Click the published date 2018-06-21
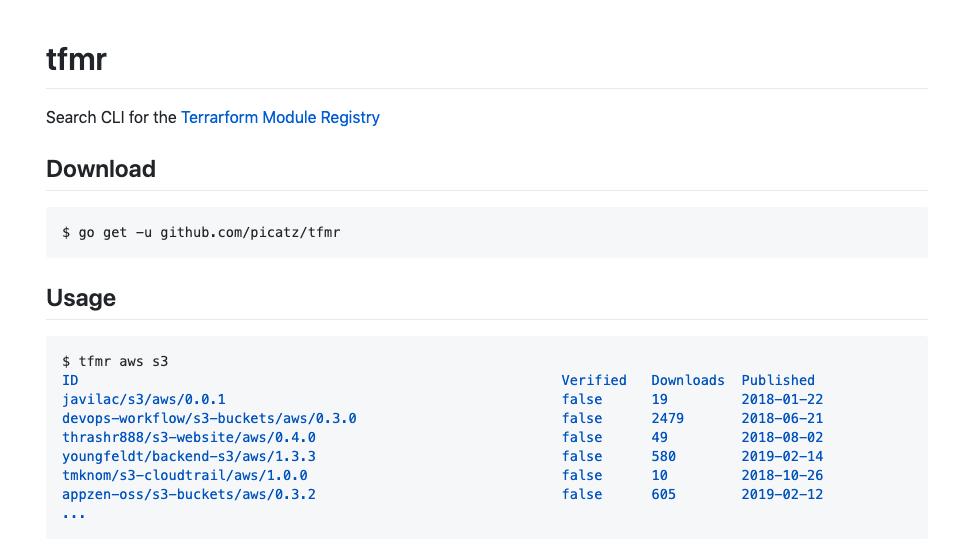Image resolution: width=973 pixels, height=559 pixels. tap(782, 419)
